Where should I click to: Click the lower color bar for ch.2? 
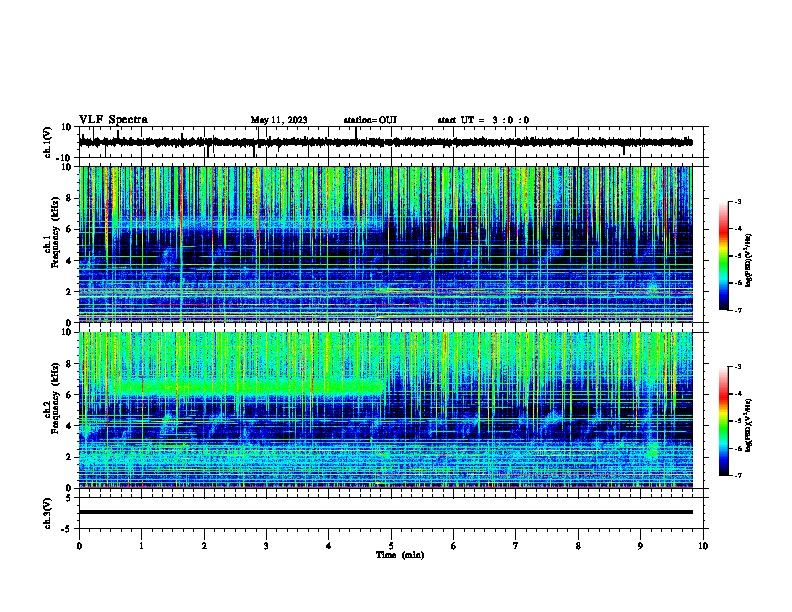723,421
